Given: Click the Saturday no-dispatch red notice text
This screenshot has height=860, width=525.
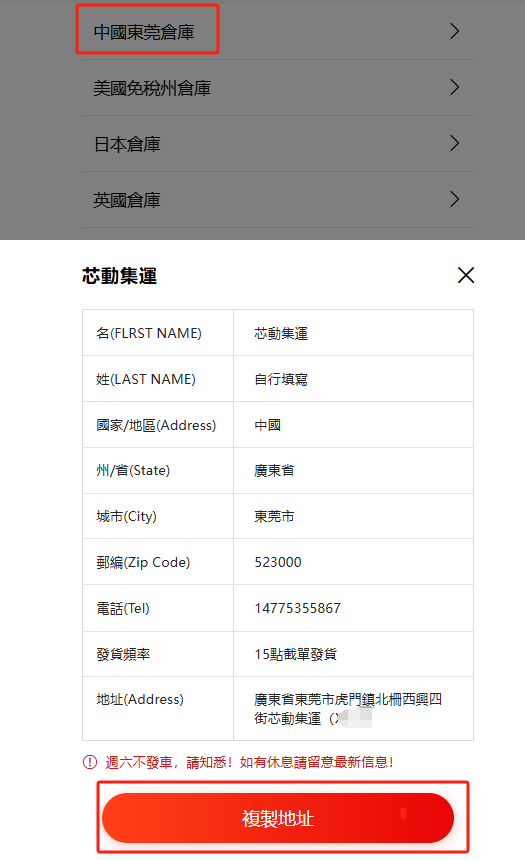Looking at the screenshot, I should pyautogui.click(x=249, y=762).
